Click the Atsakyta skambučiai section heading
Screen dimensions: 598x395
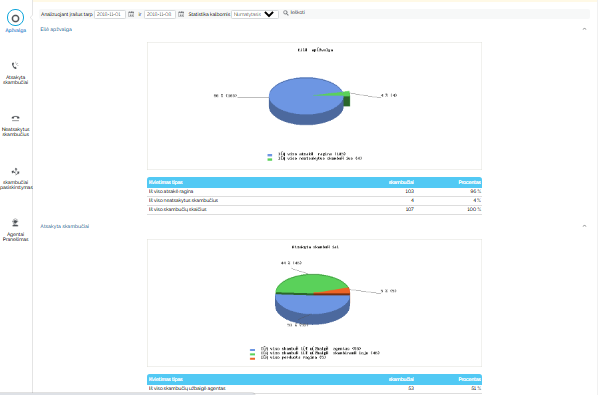pos(64,226)
